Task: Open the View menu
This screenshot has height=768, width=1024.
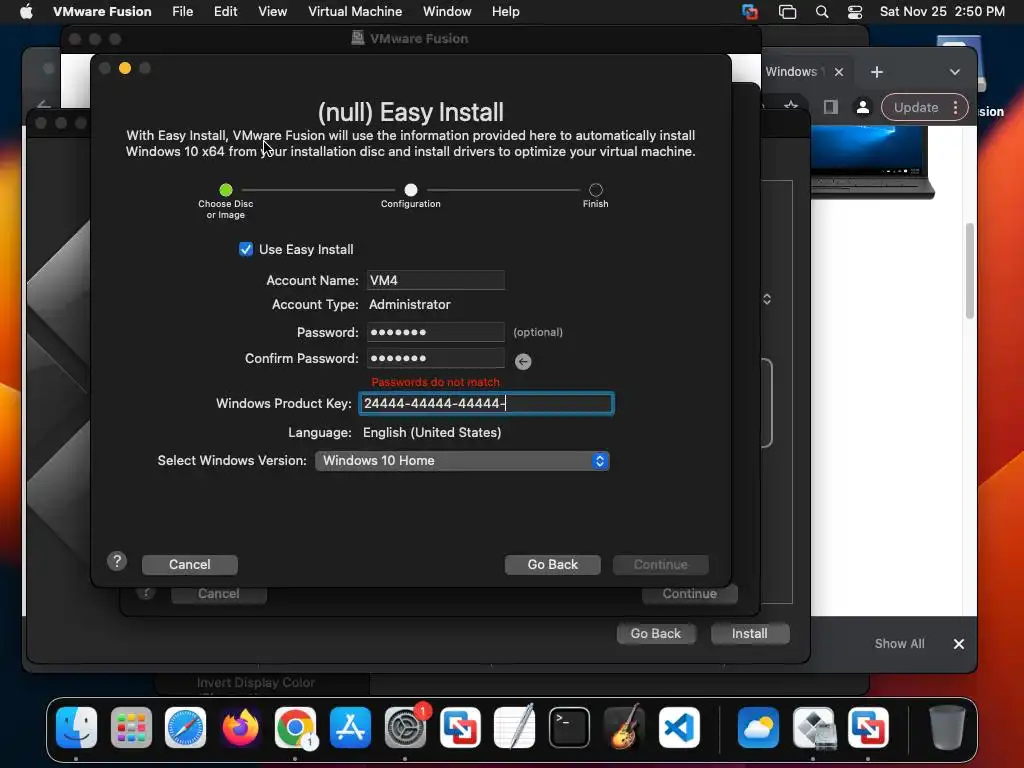Action: (x=272, y=11)
